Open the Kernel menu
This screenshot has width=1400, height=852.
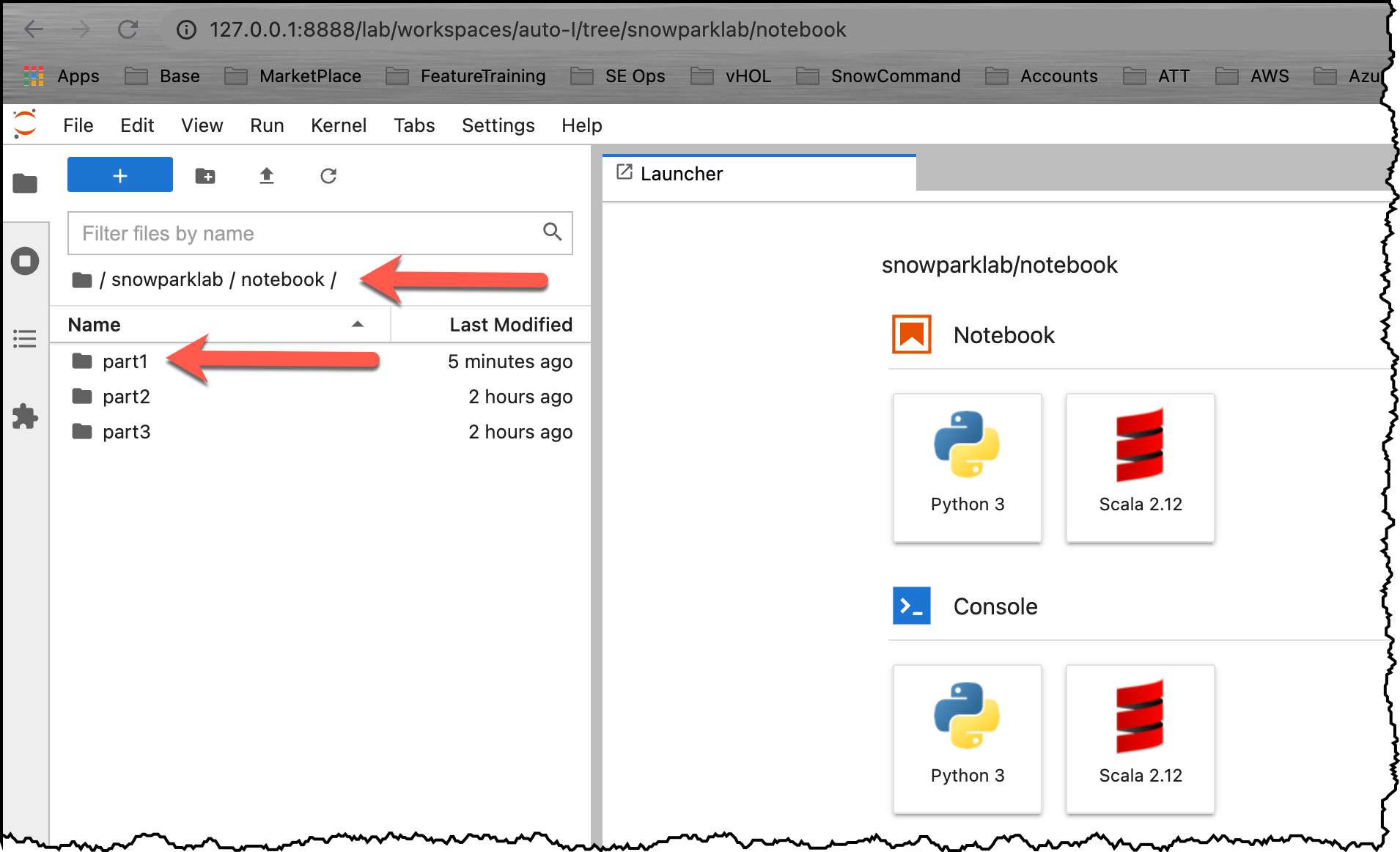[339, 125]
